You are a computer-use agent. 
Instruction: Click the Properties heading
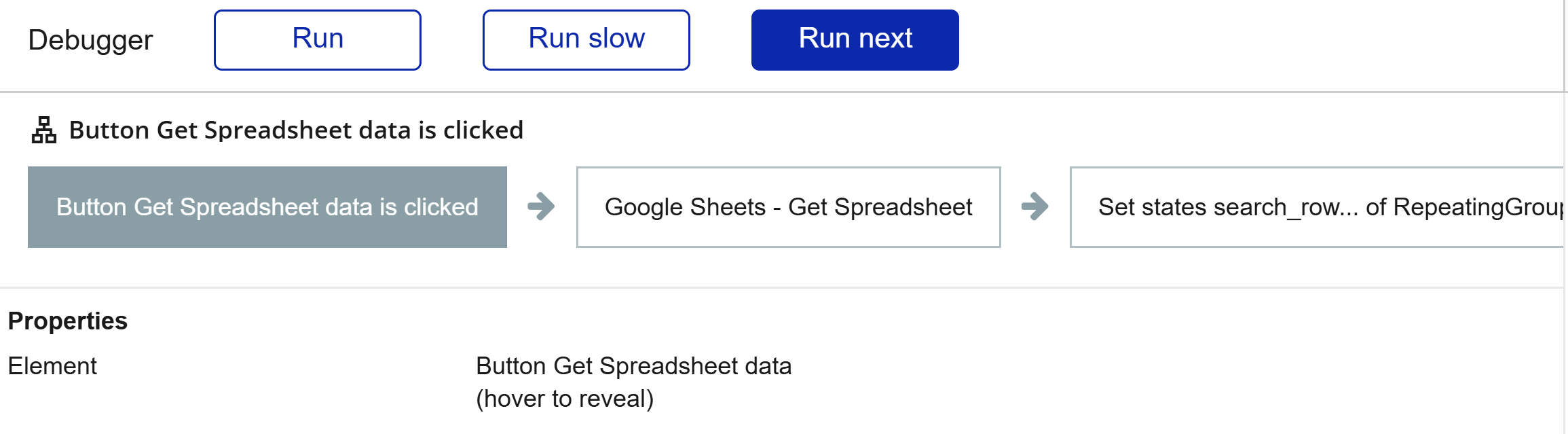pyautogui.click(x=67, y=321)
